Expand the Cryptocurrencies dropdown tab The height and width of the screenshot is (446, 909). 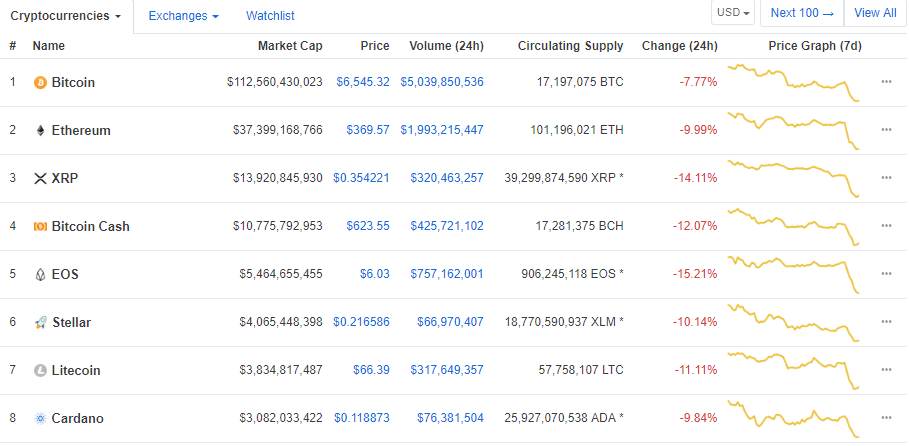click(x=66, y=16)
